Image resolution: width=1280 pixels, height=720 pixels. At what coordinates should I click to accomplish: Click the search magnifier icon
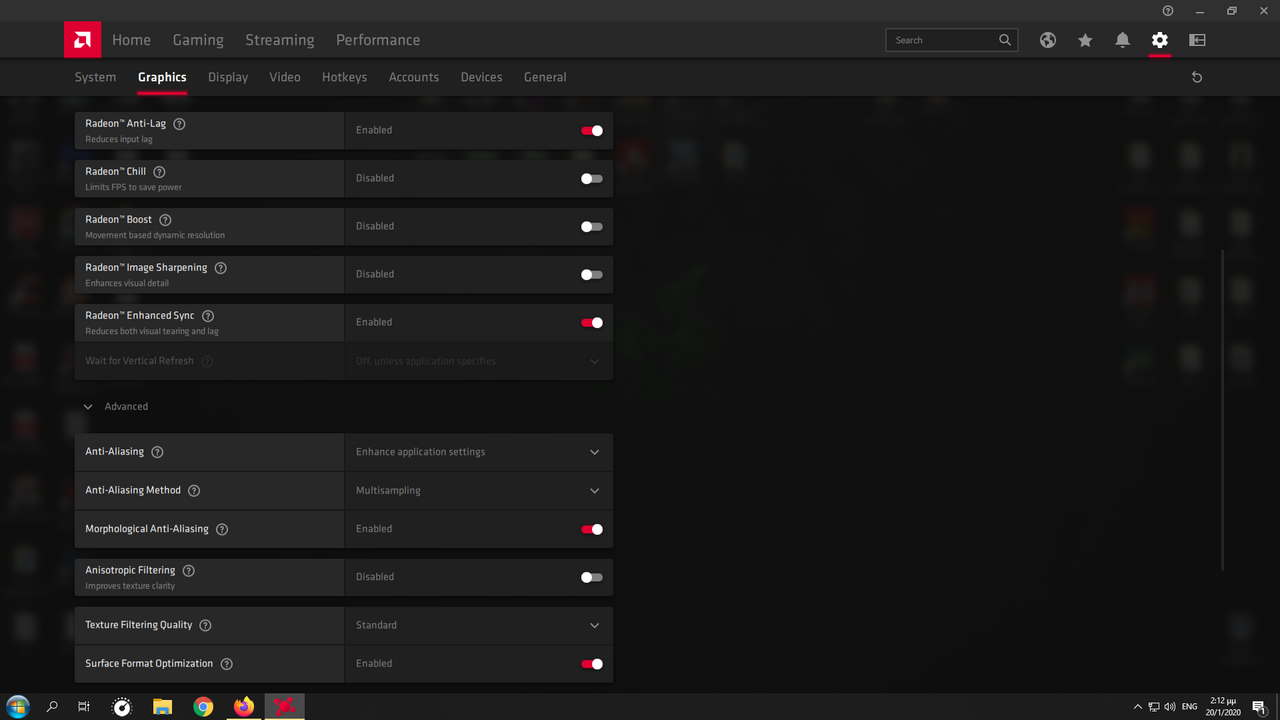[x=1005, y=40]
